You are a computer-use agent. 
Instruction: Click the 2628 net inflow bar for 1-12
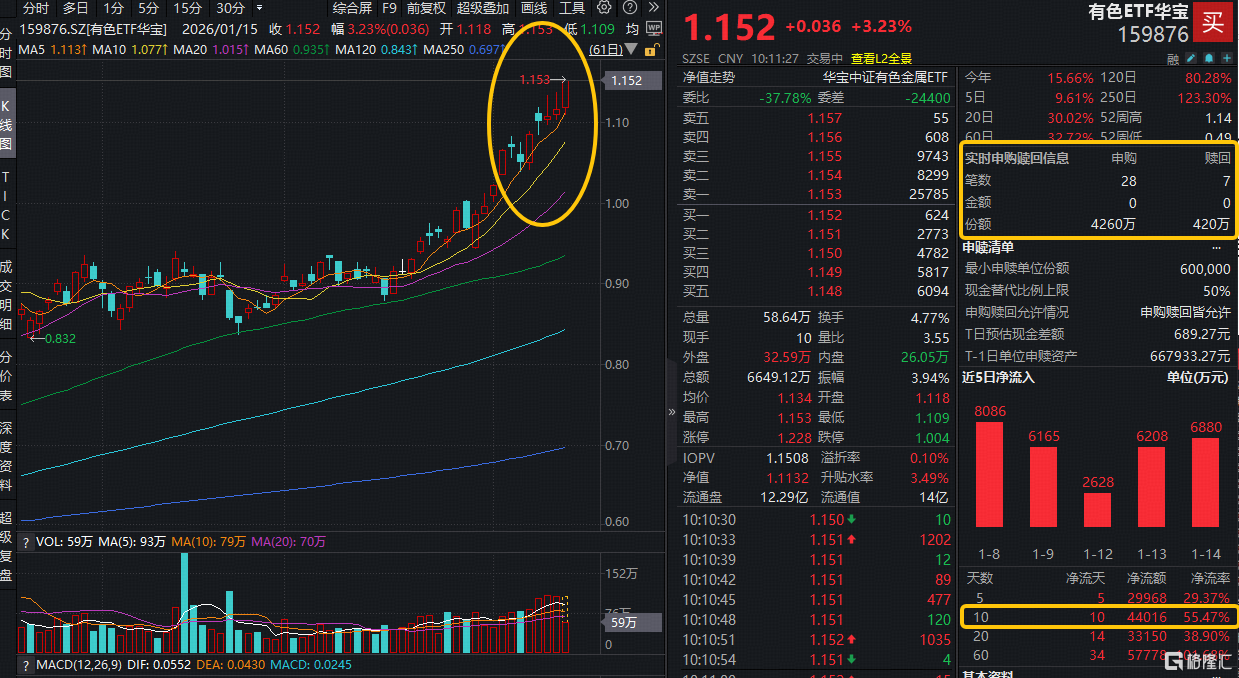coord(1097,509)
